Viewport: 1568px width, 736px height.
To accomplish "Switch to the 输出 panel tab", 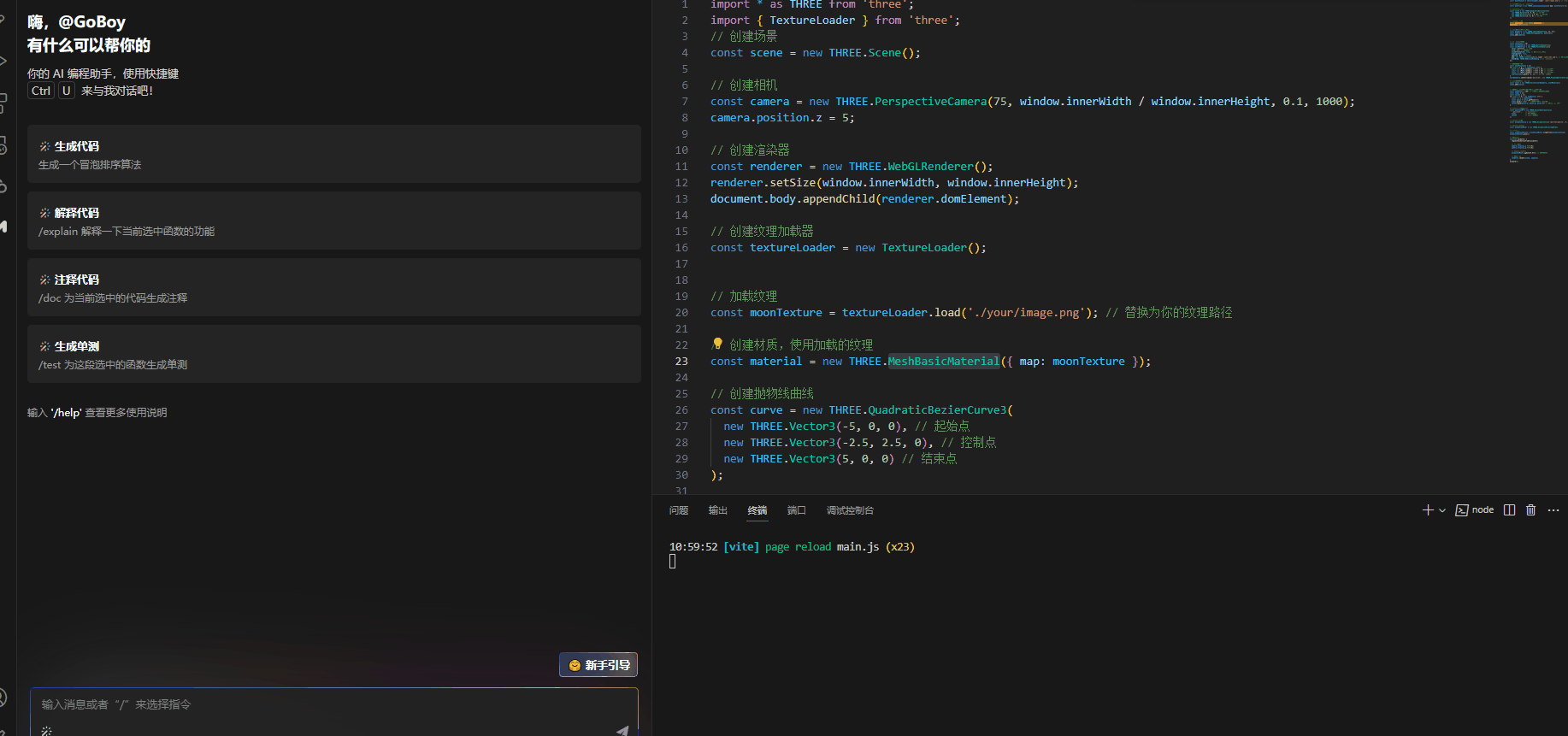I will tap(718, 510).
